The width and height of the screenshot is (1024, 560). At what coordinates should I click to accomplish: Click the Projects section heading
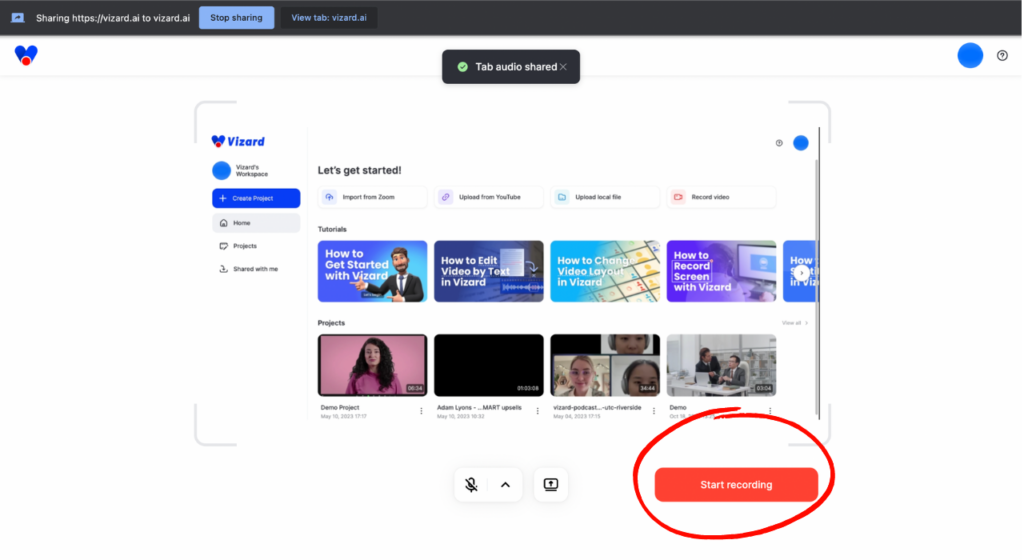click(x=331, y=323)
